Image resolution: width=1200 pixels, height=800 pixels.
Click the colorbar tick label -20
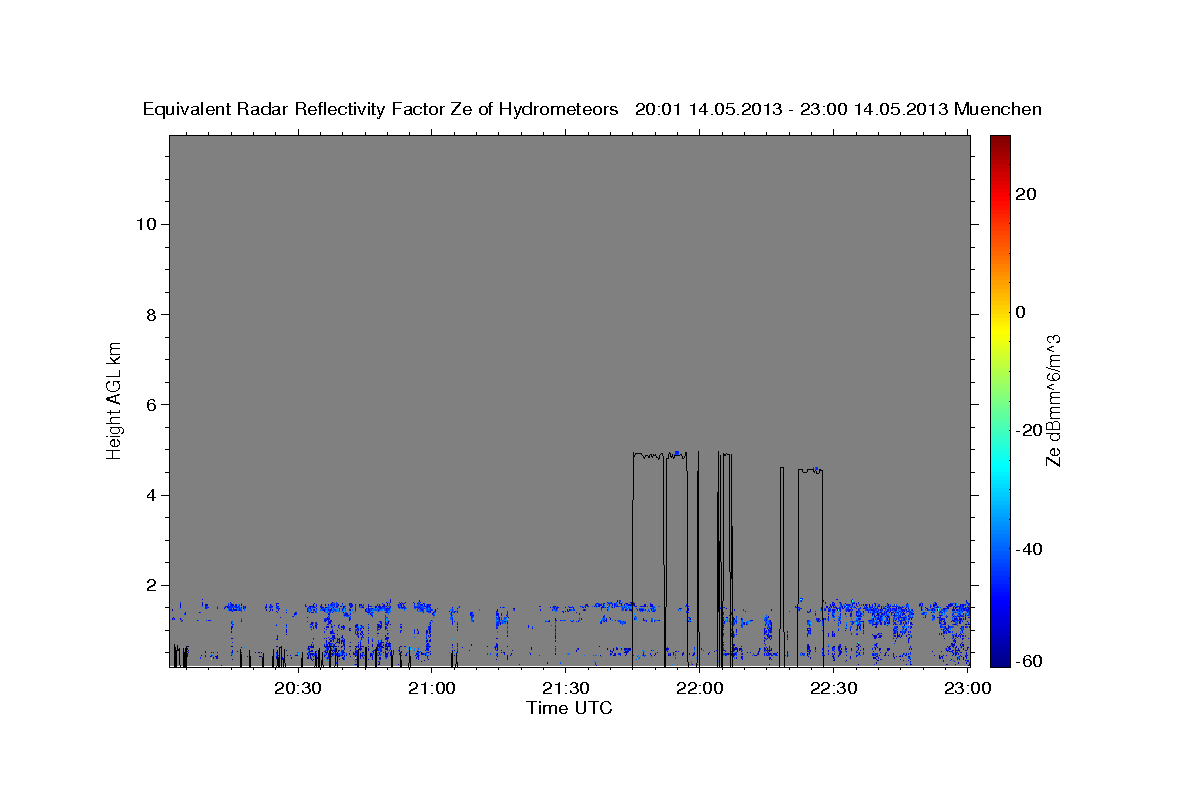[x=1029, y=430]
